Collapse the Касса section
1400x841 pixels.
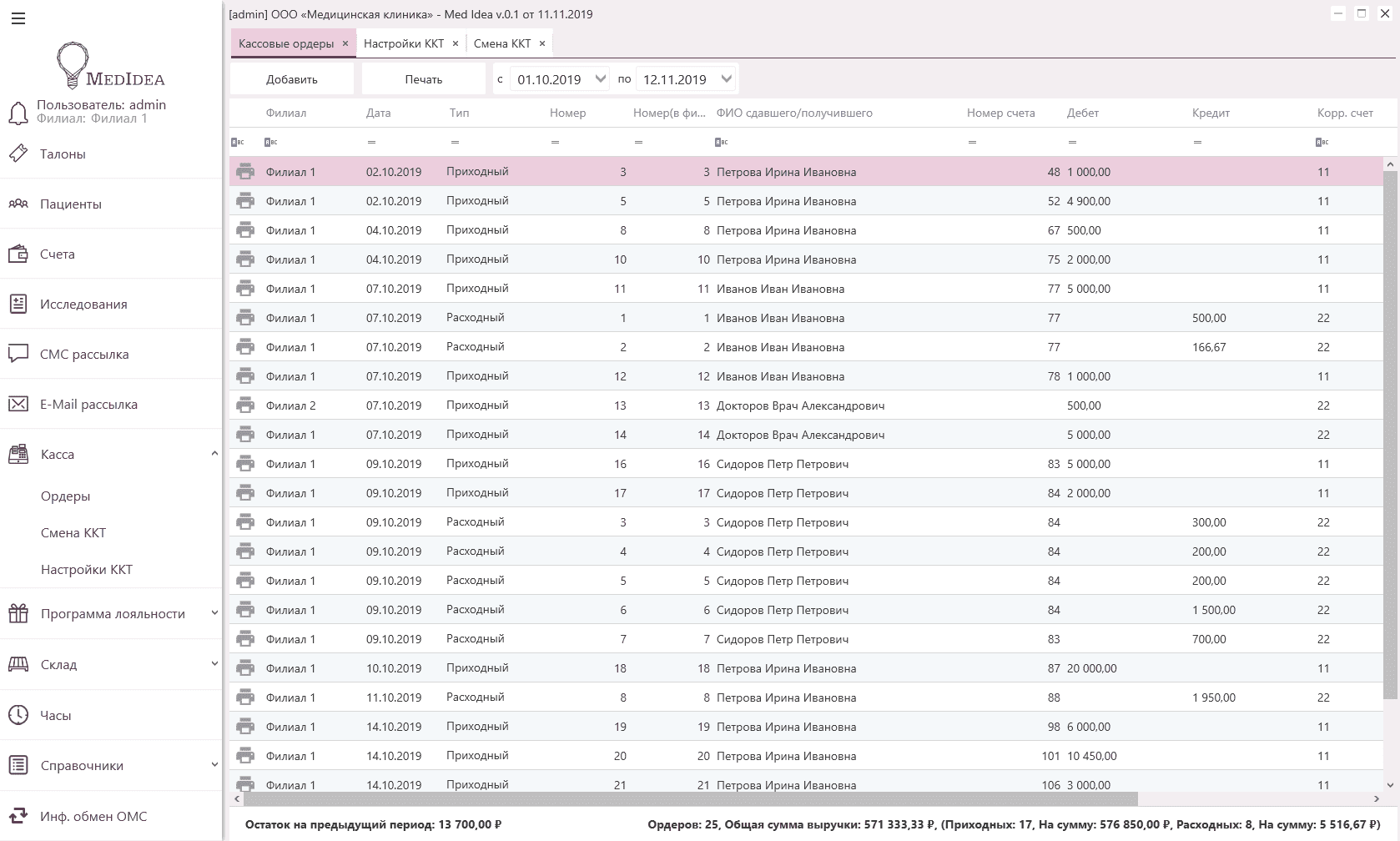[x=214, y=454]
